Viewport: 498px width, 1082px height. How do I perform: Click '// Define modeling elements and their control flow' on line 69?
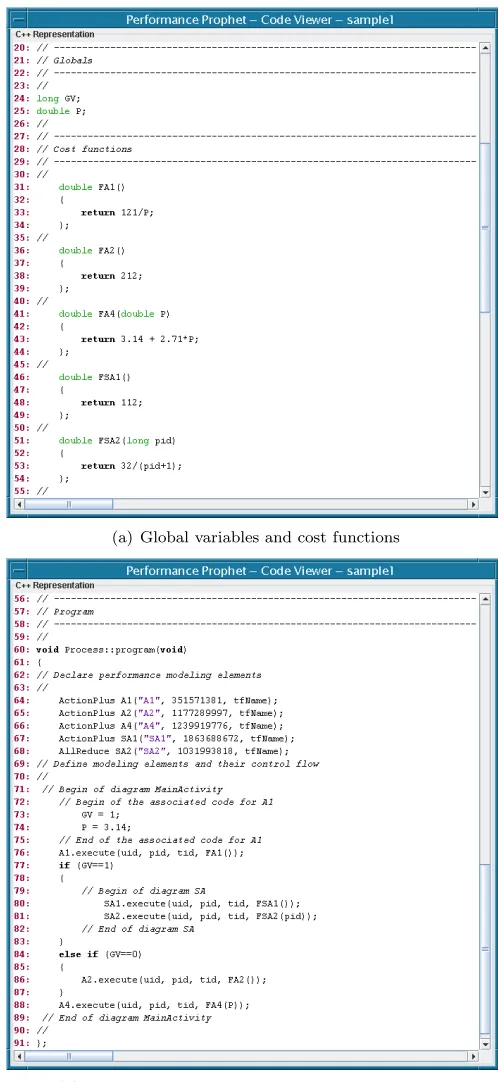point(177,764)
